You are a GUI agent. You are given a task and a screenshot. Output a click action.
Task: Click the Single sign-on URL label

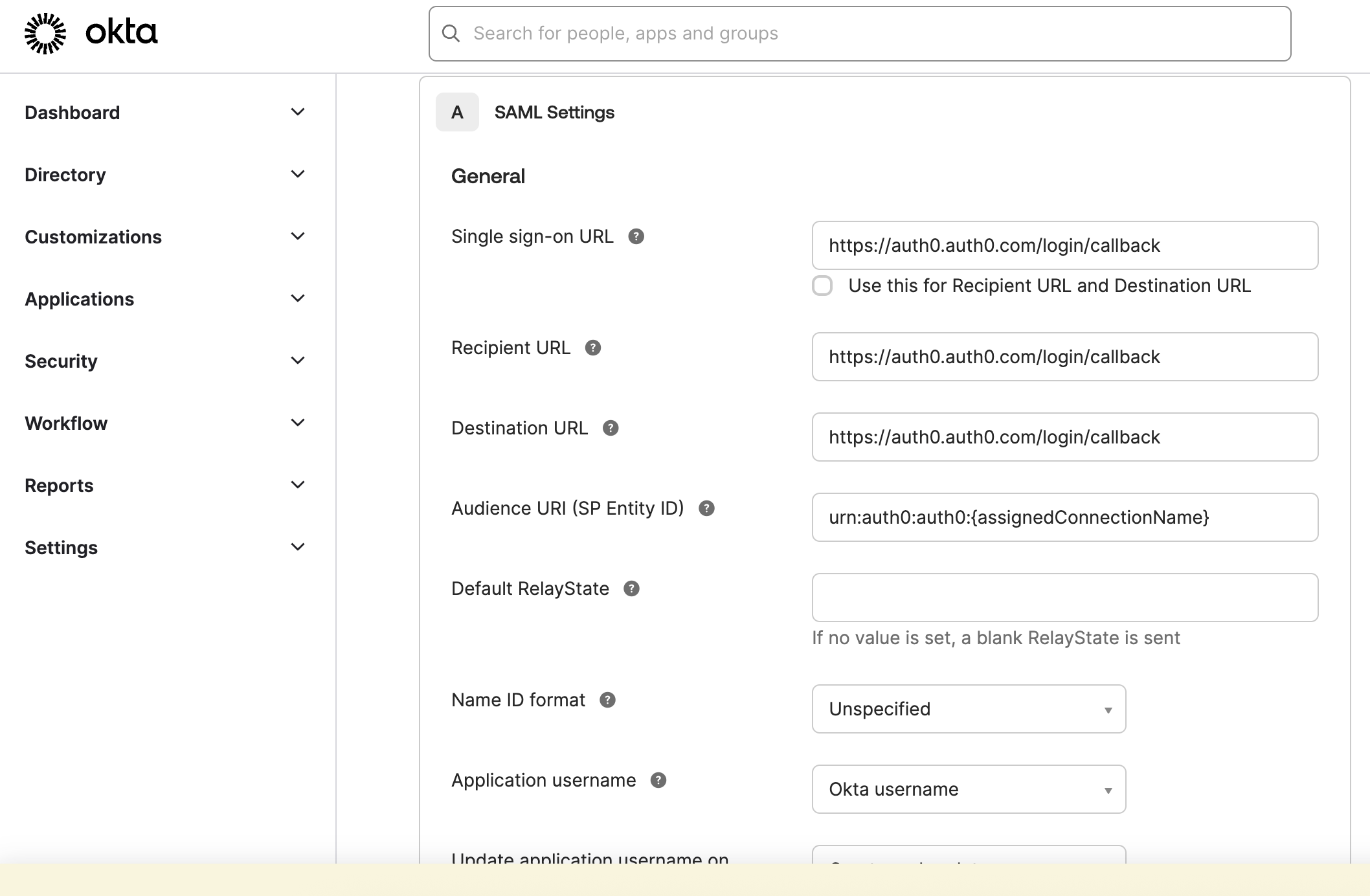532,236
